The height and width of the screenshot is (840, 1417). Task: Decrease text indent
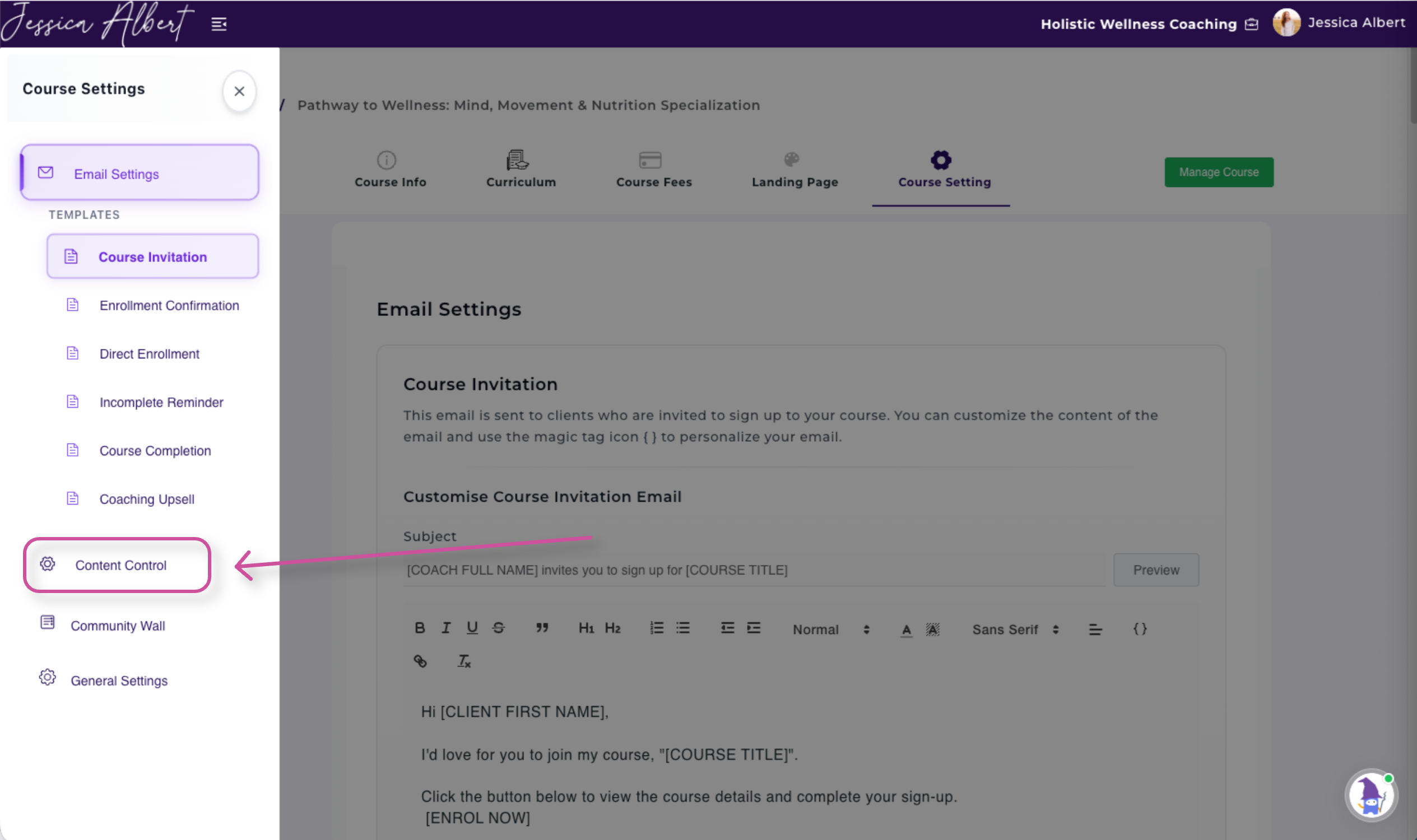coord(727,628)
